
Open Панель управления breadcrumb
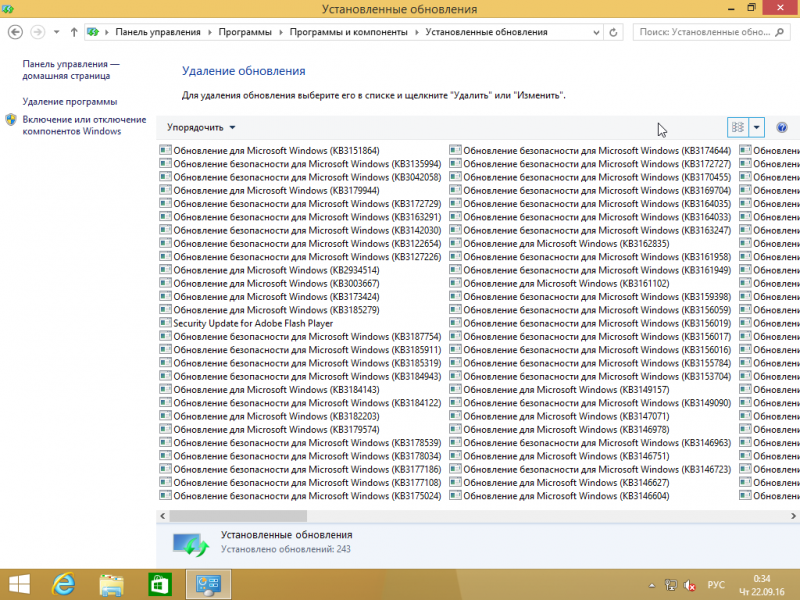pyautogui.click(x=158, y=32)
